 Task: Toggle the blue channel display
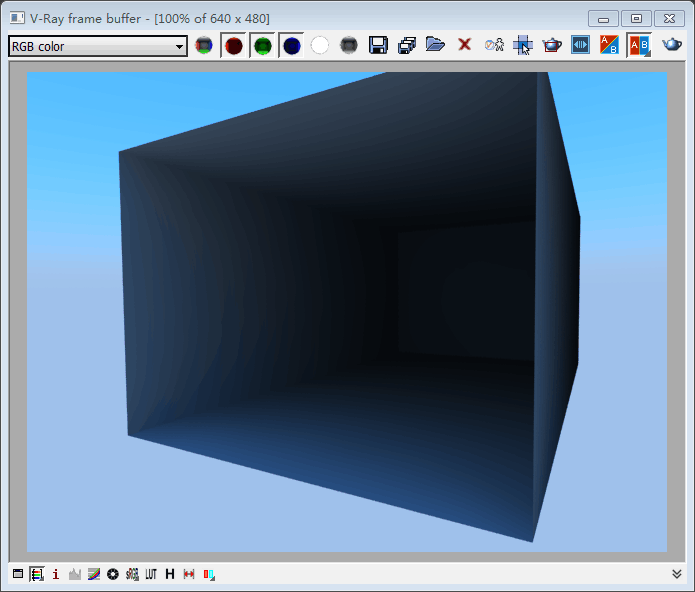[x=291, y=45]
